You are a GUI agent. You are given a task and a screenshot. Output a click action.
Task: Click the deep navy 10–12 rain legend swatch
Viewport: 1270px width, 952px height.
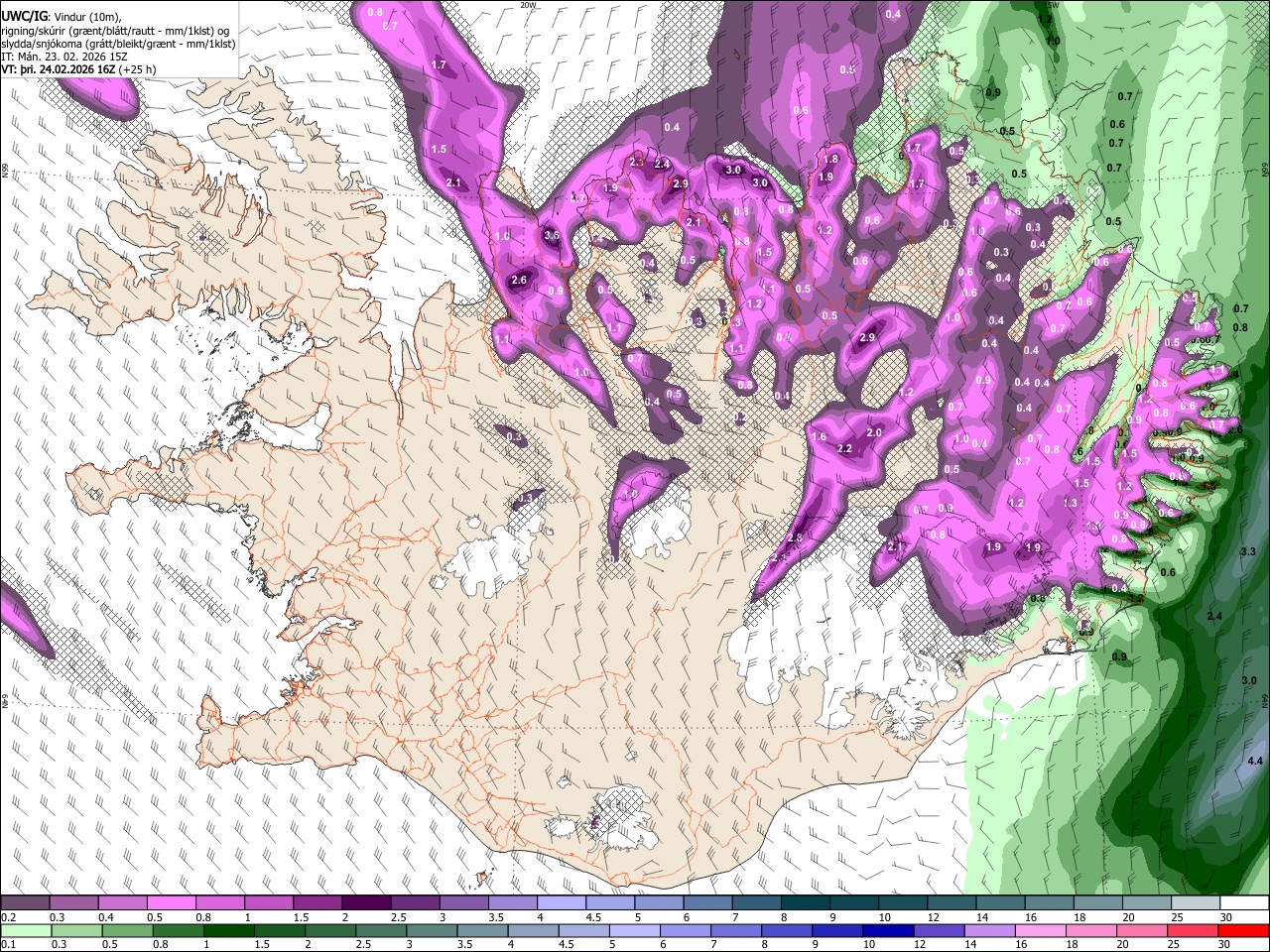888,931
